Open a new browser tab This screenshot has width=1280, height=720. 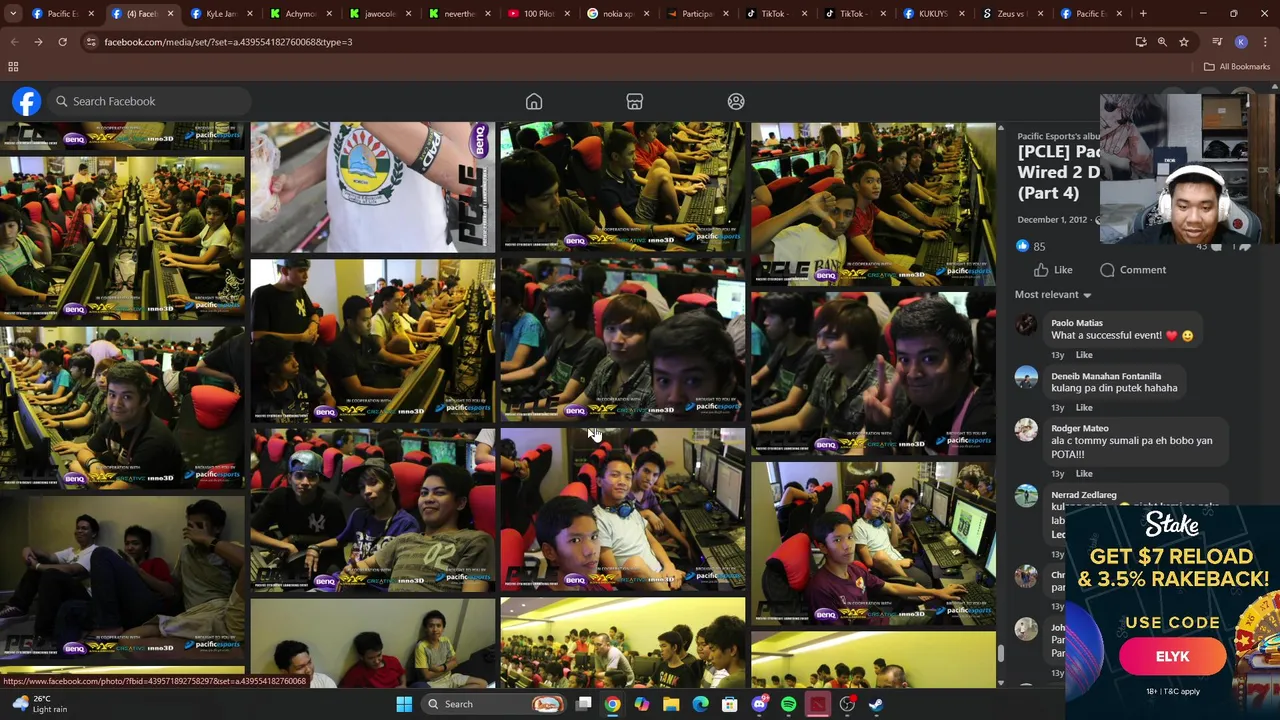pos(1143,14)
